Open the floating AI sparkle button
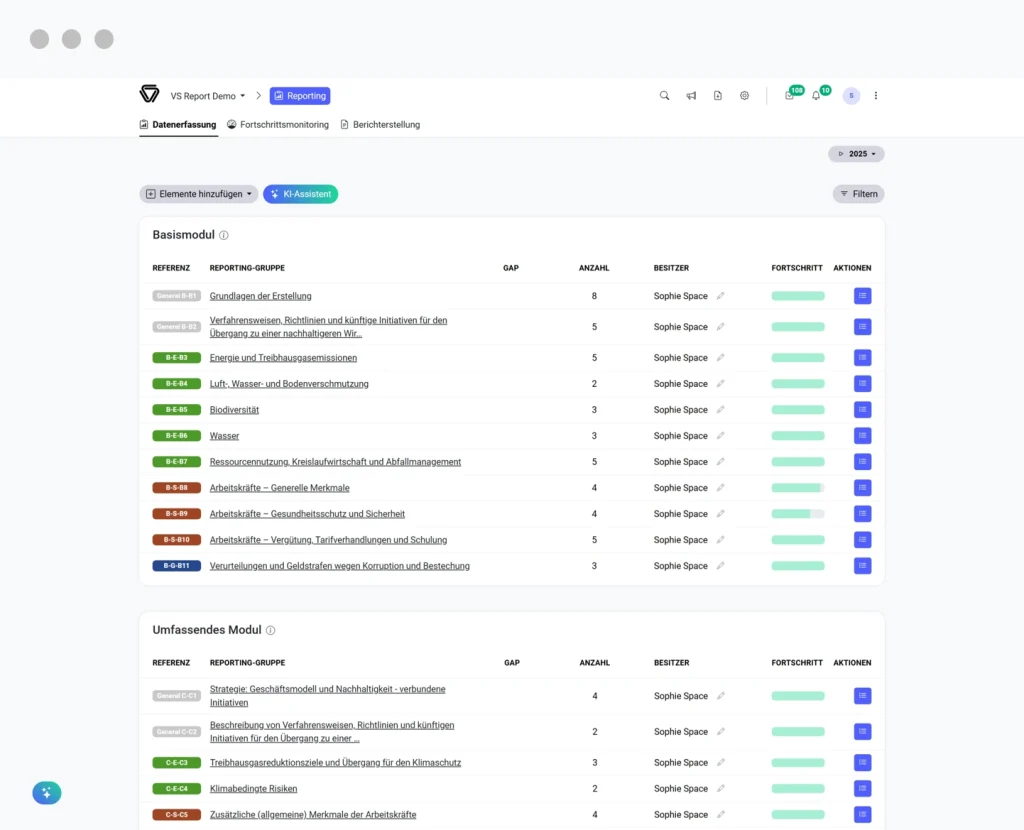 47,793
